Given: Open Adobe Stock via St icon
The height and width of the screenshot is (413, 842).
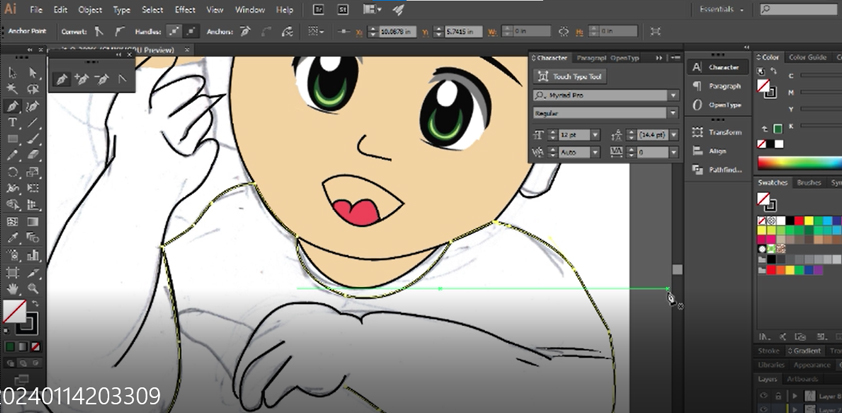Looking at the screenshot, I should coord(343,10).
